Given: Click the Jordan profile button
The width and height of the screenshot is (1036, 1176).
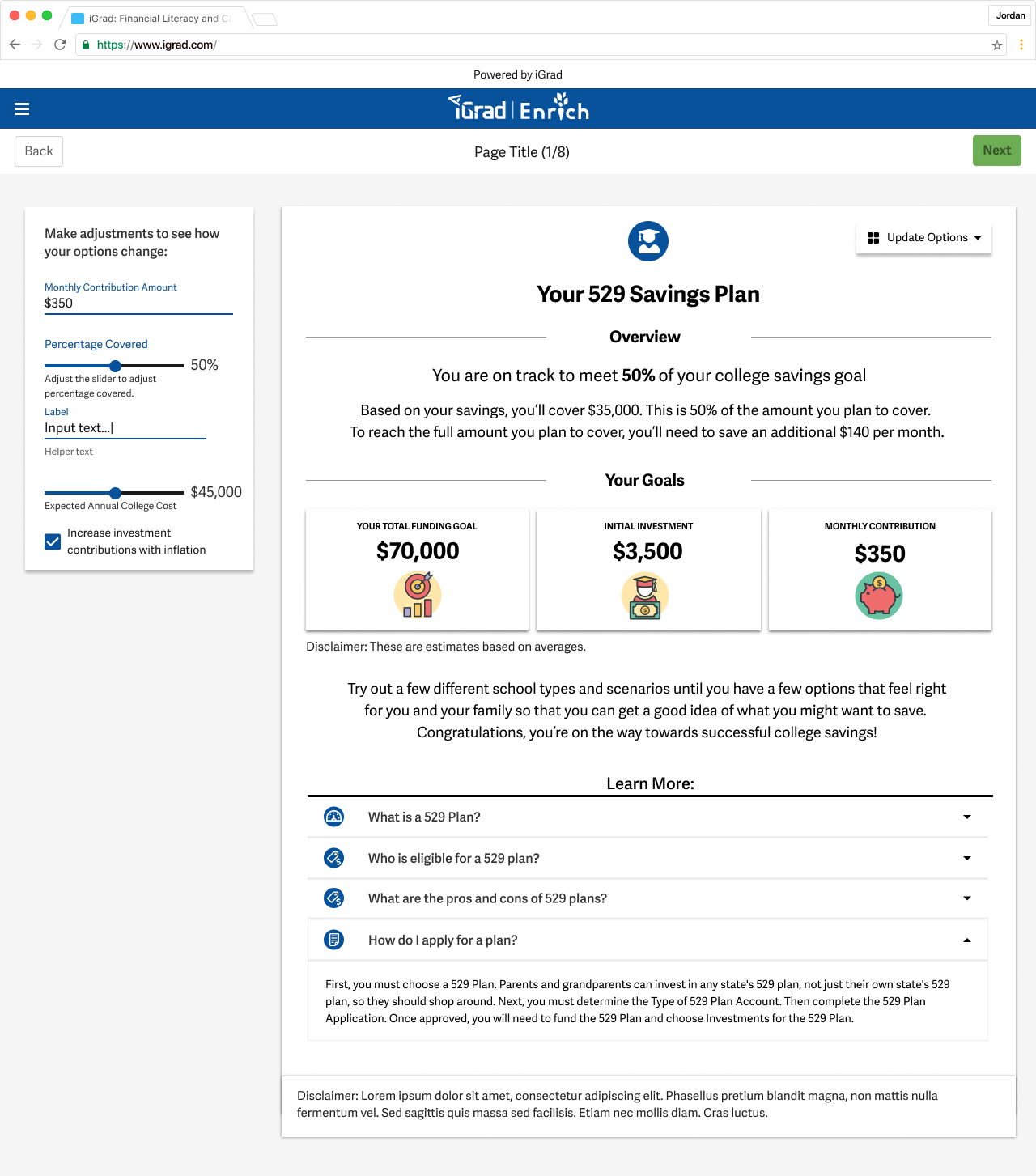Looking at the screenshot, I should (1010, 15).
